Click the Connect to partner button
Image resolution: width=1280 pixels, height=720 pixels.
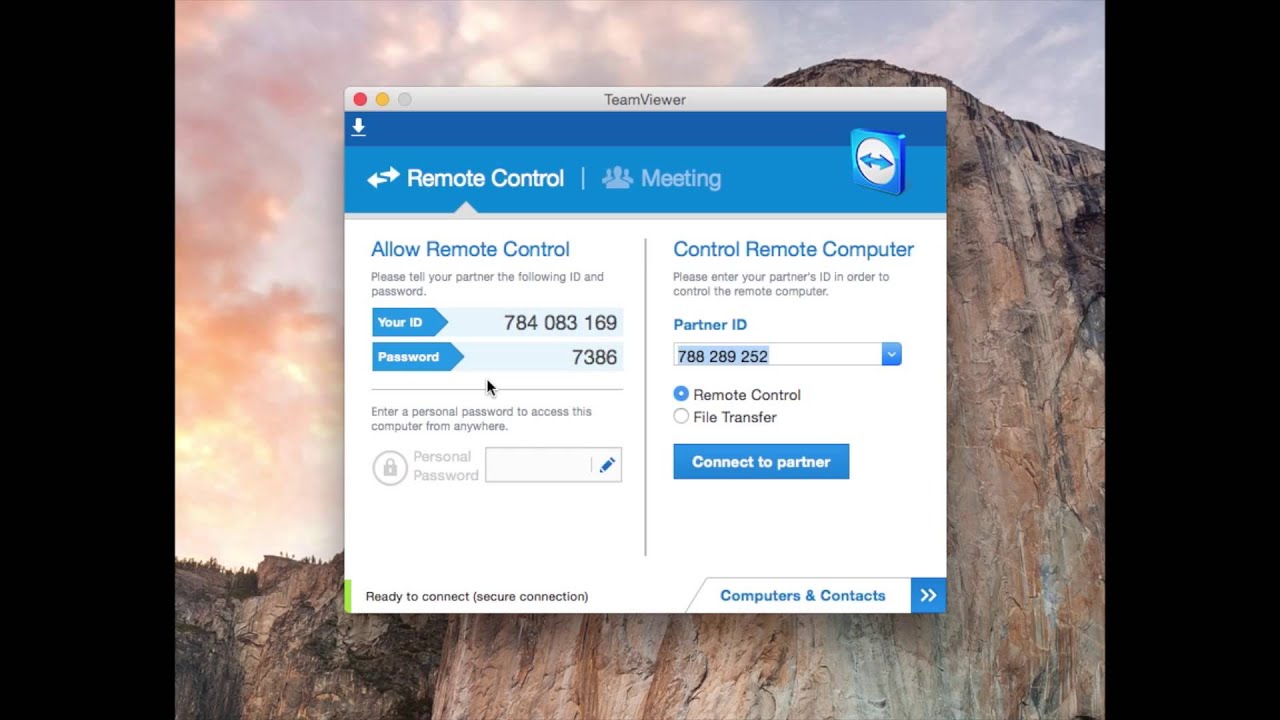point(761,462)
